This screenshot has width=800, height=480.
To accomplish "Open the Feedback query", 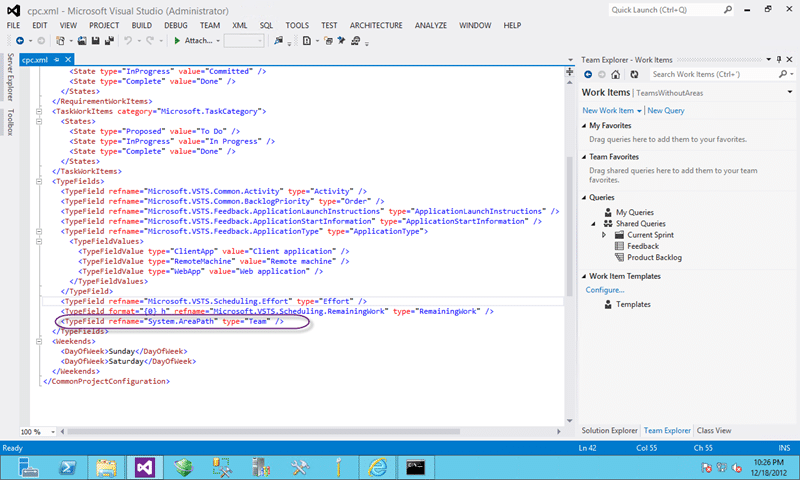I will coord(643,246).
